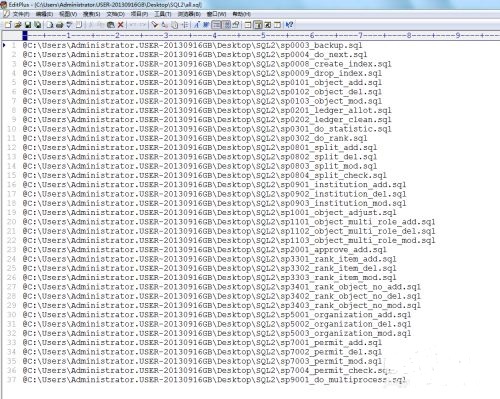Open the 帮助(H) menu
Viewport: 500px width, 399px height.
pyautogui.click(x=241, y=14)
